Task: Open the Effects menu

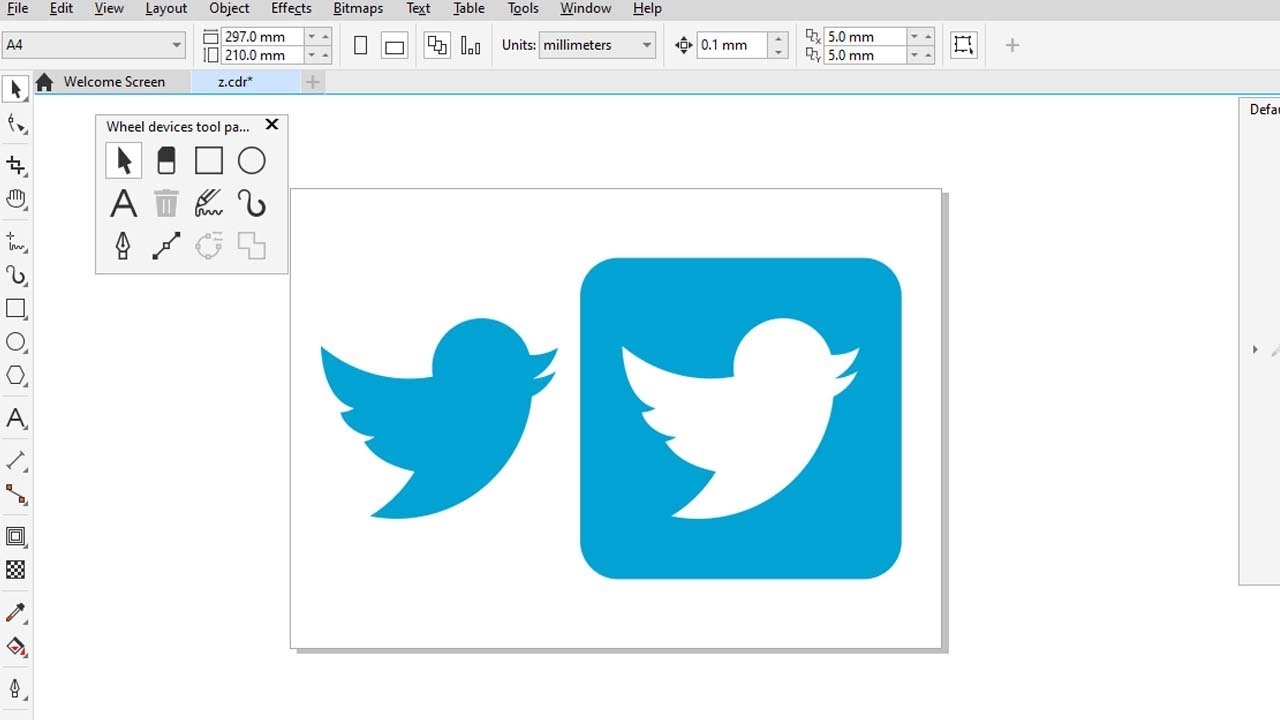Action: 291,8
